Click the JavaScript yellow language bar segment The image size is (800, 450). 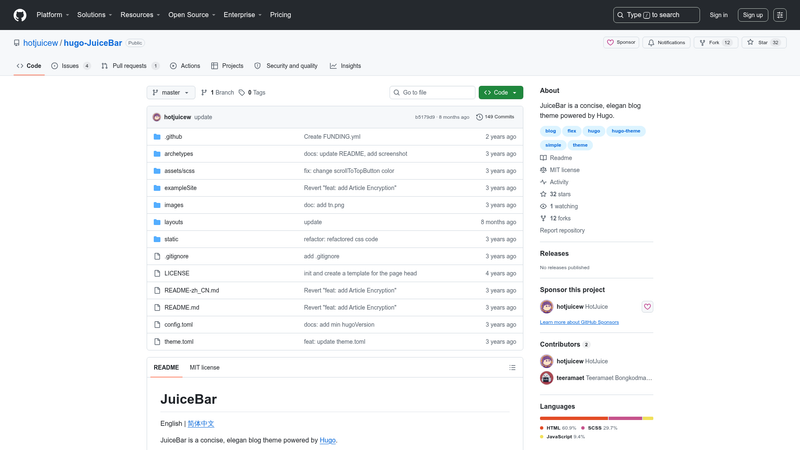click(x=648, y=418)
